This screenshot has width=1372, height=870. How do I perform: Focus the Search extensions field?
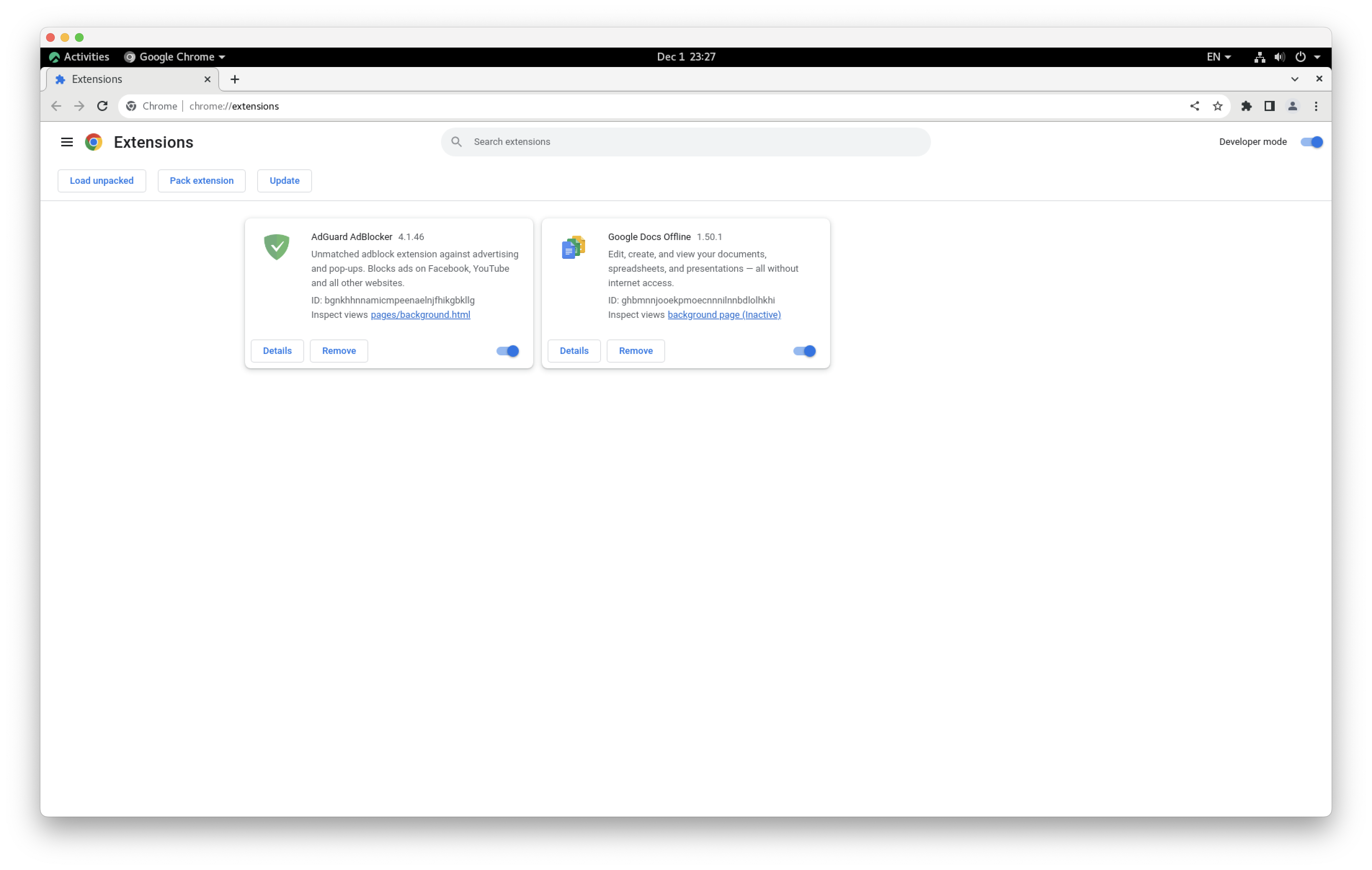[685, 142]
